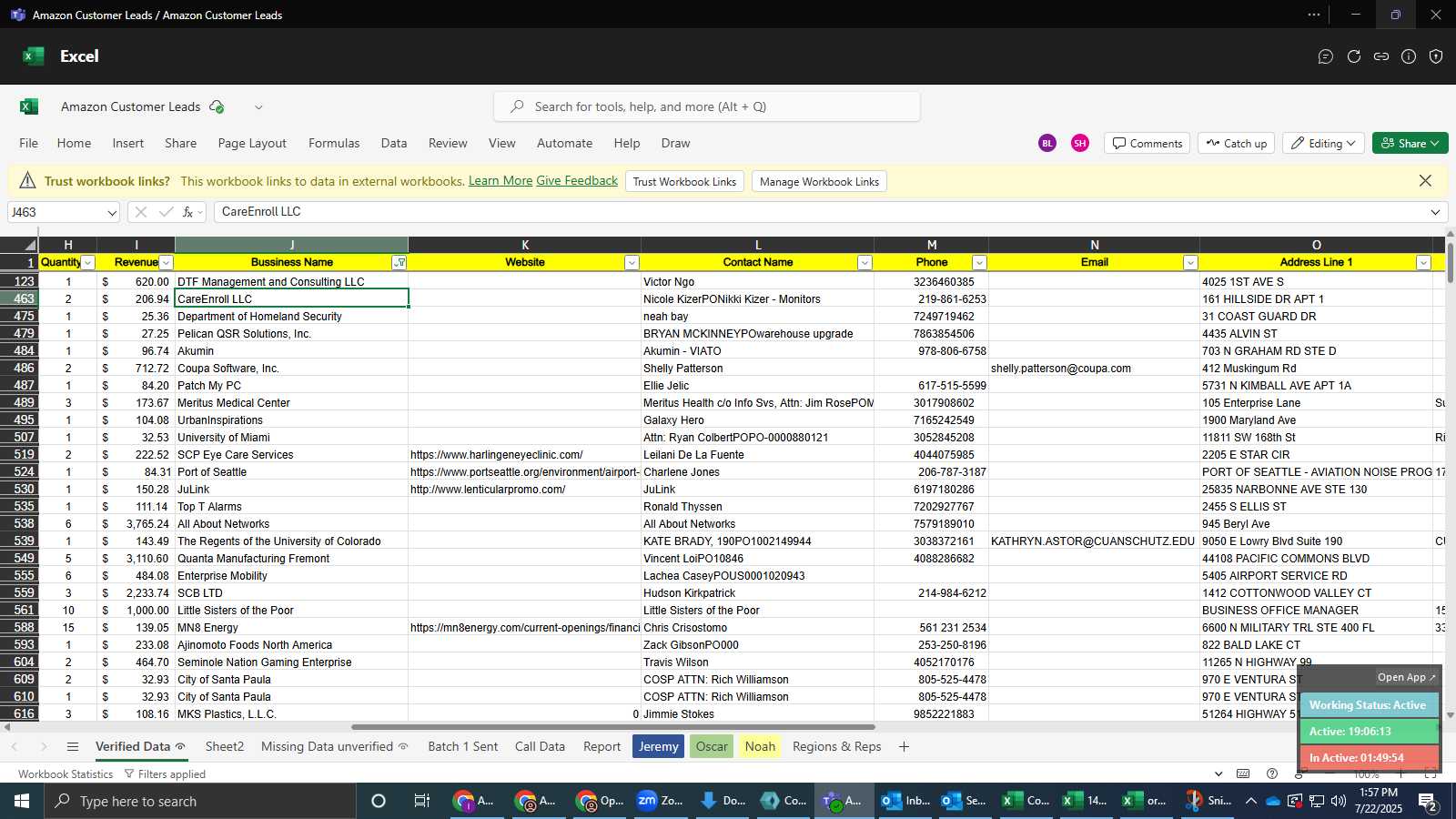Open the Website column filter dropdown

[x=632, y=263]
